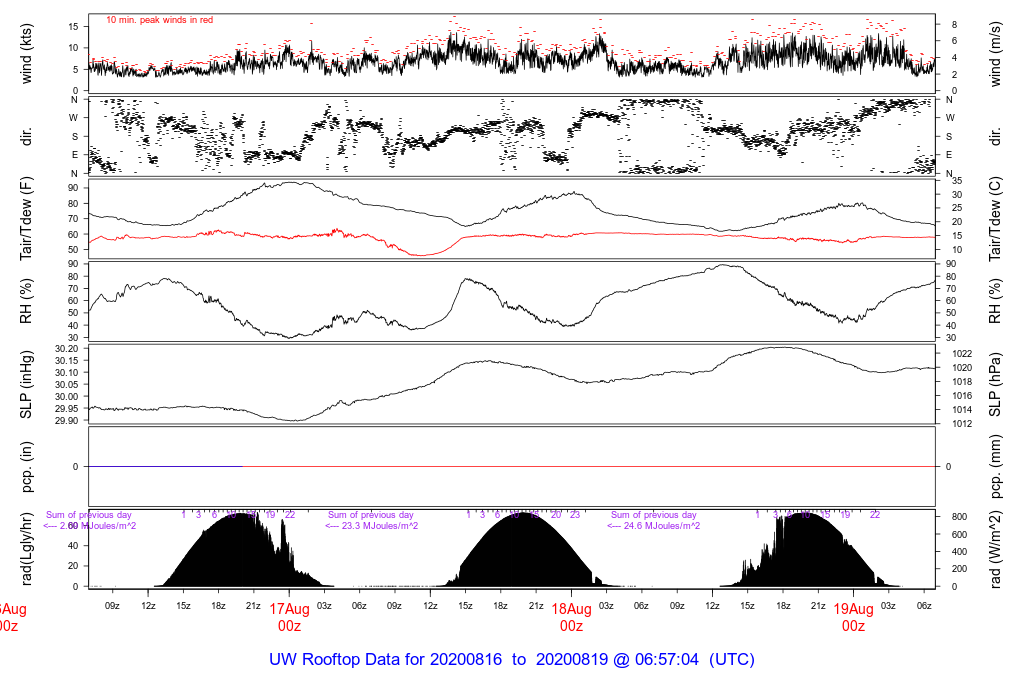This screenshot has height=700, width=1024.
Task: Select "Sum of previous day" above 24.6 MJoules
Action: click(654, 515)
